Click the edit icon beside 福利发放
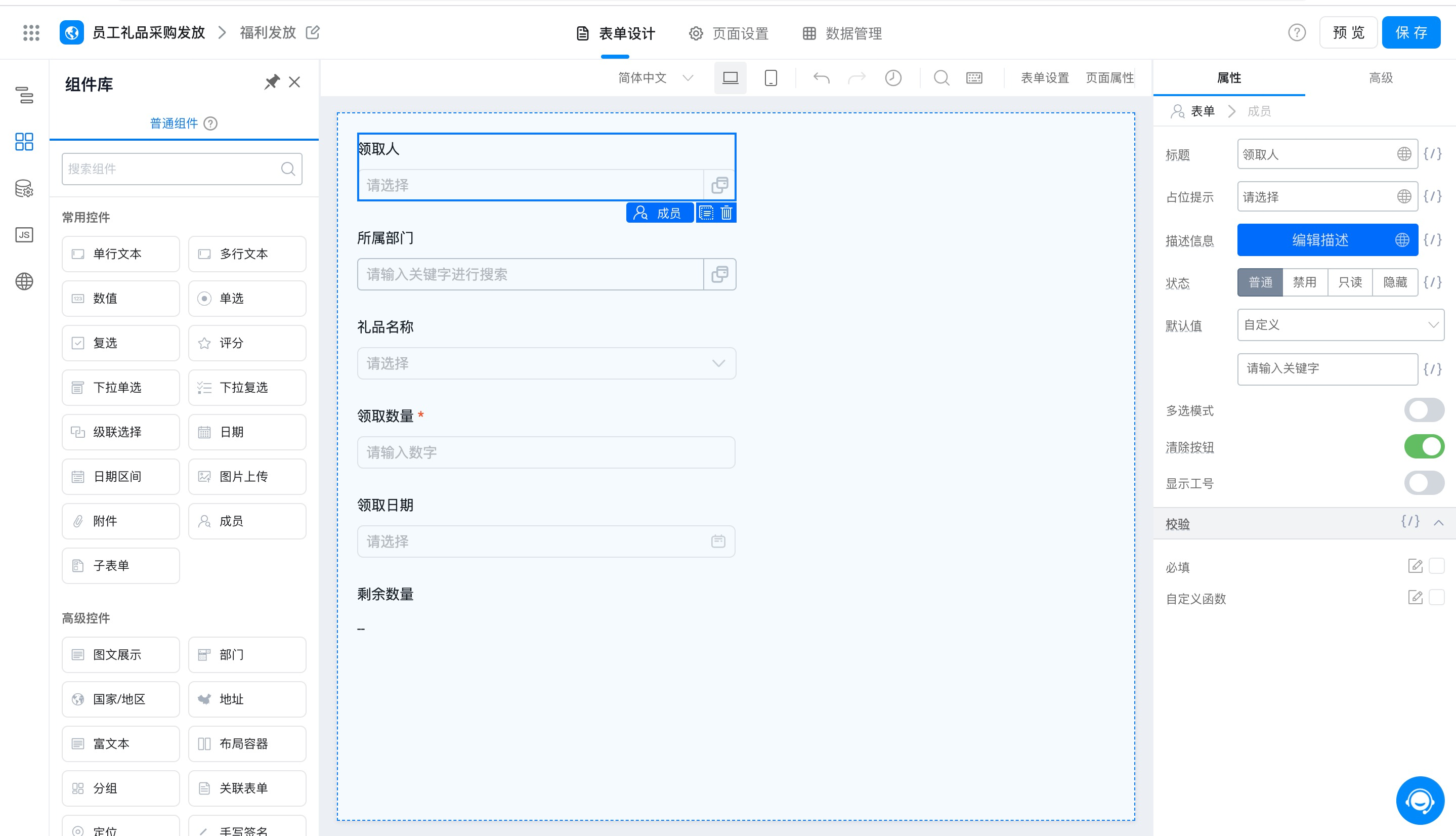Image resolution: width=1456 pixels, height=836 pixels. point(313,32)
